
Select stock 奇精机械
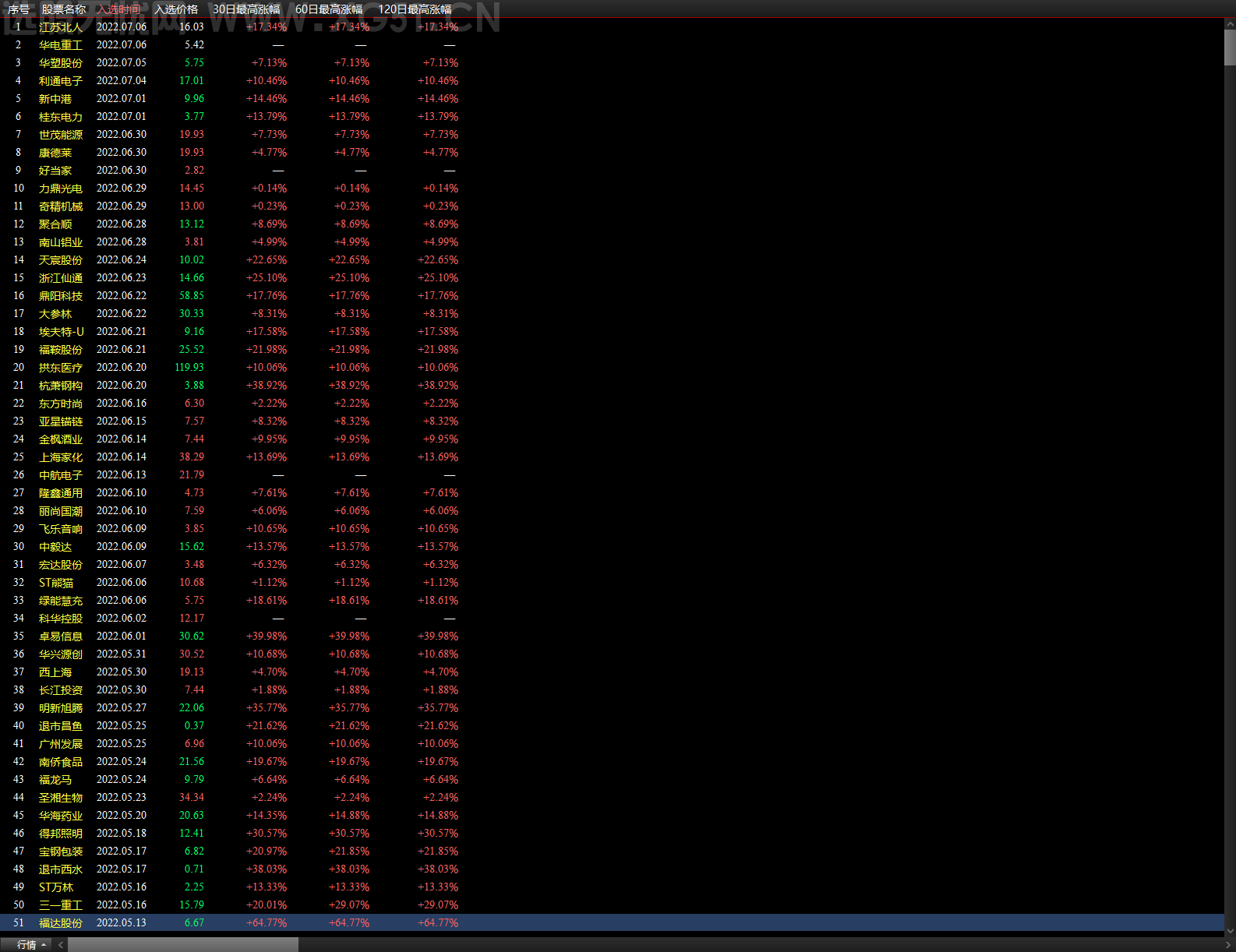[61, 206]
